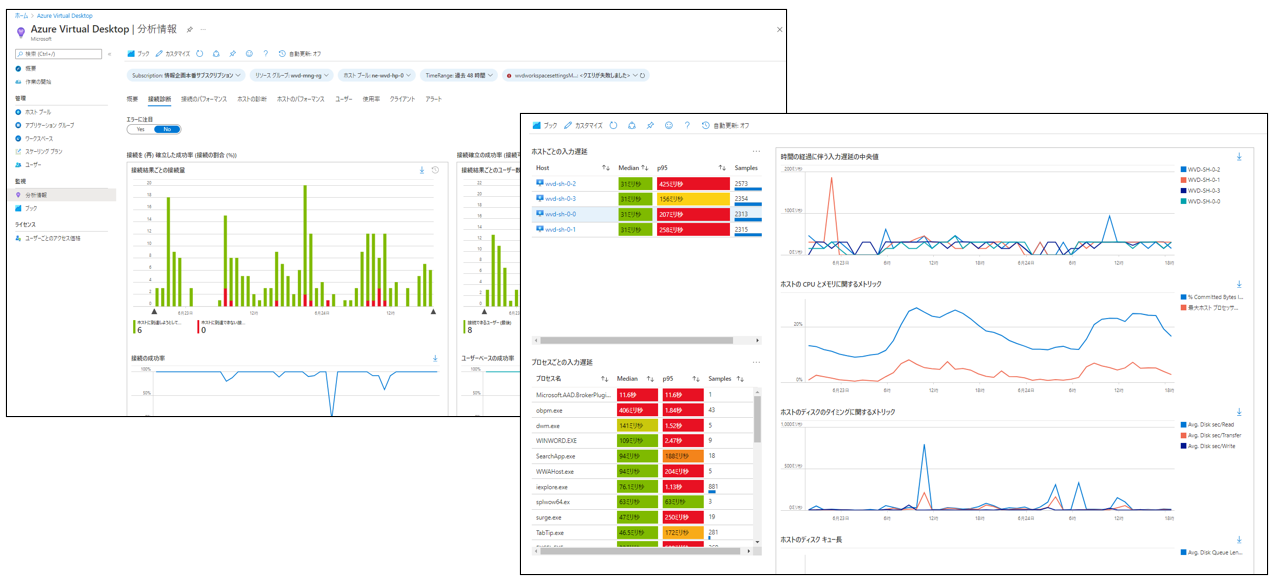Image resolution: width=1280 pixels, height=582 pixels.
Task: Click the download icon on 接続結果ごとの接続量
Action: 422,170
